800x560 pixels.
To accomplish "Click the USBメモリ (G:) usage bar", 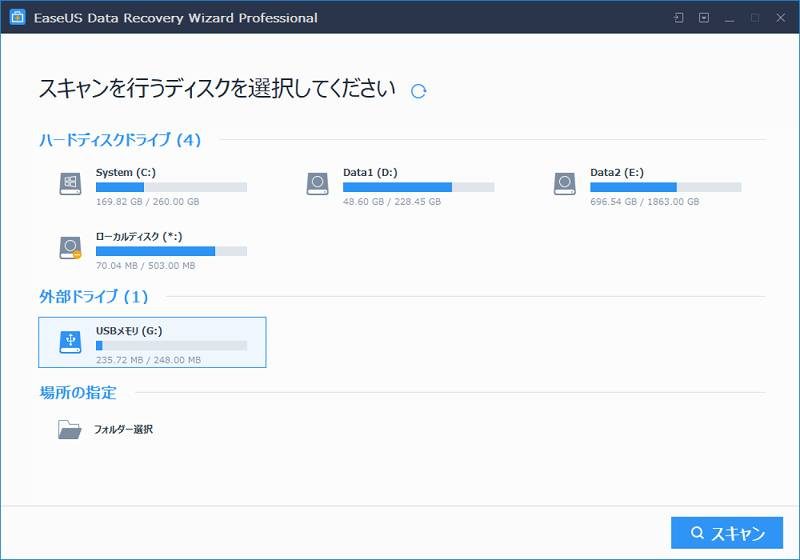I will (171, 345).
